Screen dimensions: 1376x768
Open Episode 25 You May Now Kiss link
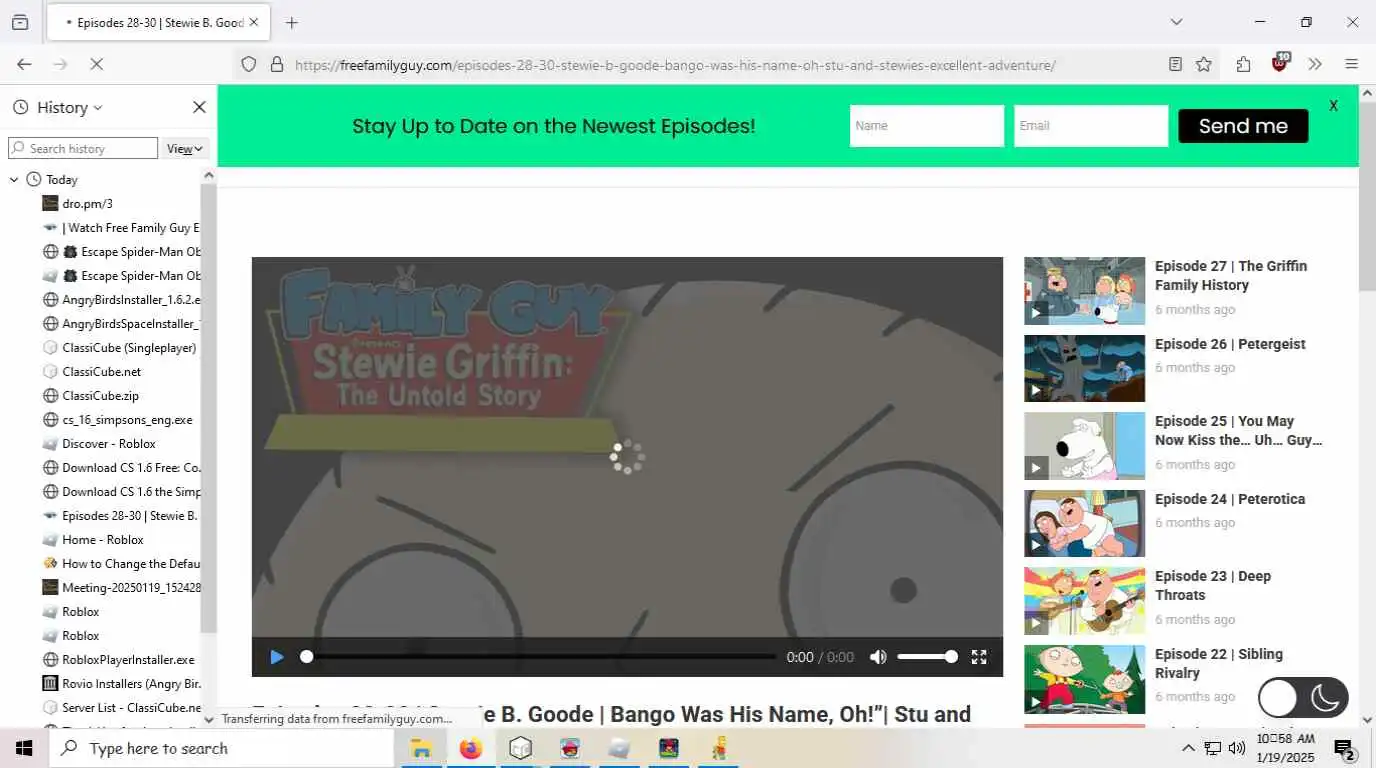point(1238,430)
